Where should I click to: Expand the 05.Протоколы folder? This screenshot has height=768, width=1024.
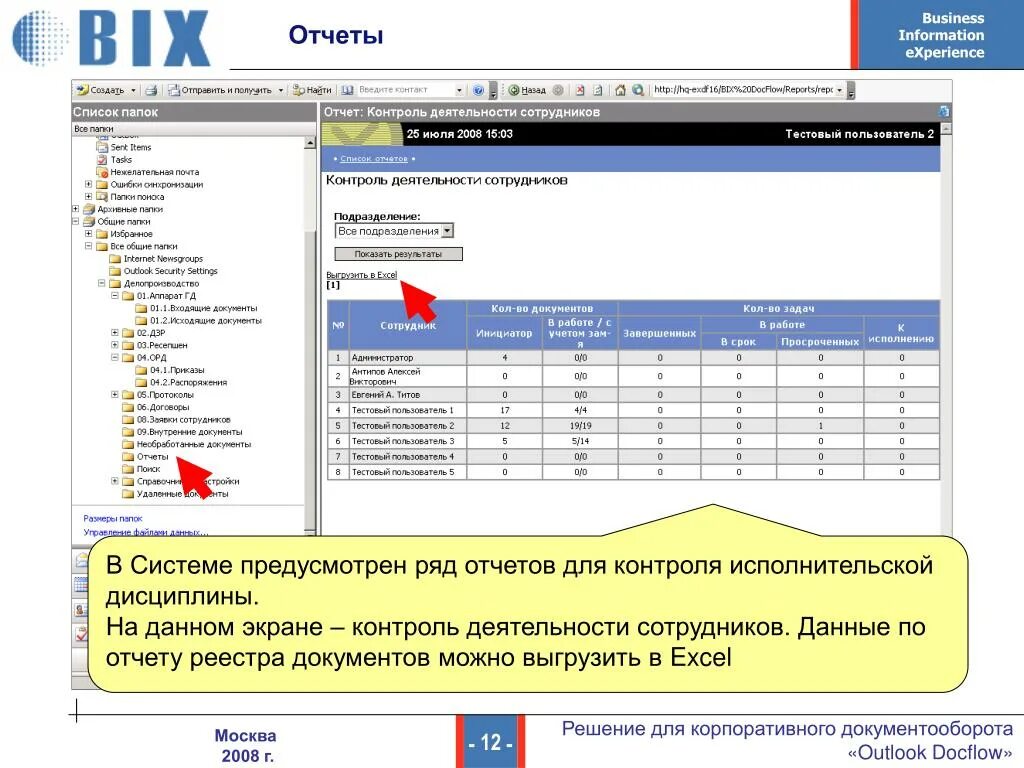[114, 394]
